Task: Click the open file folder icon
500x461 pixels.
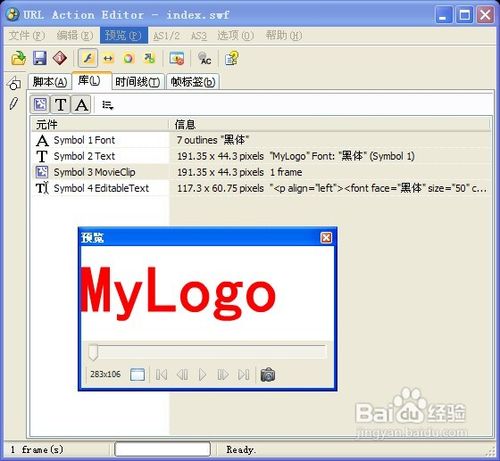Action: click(18, 58)
